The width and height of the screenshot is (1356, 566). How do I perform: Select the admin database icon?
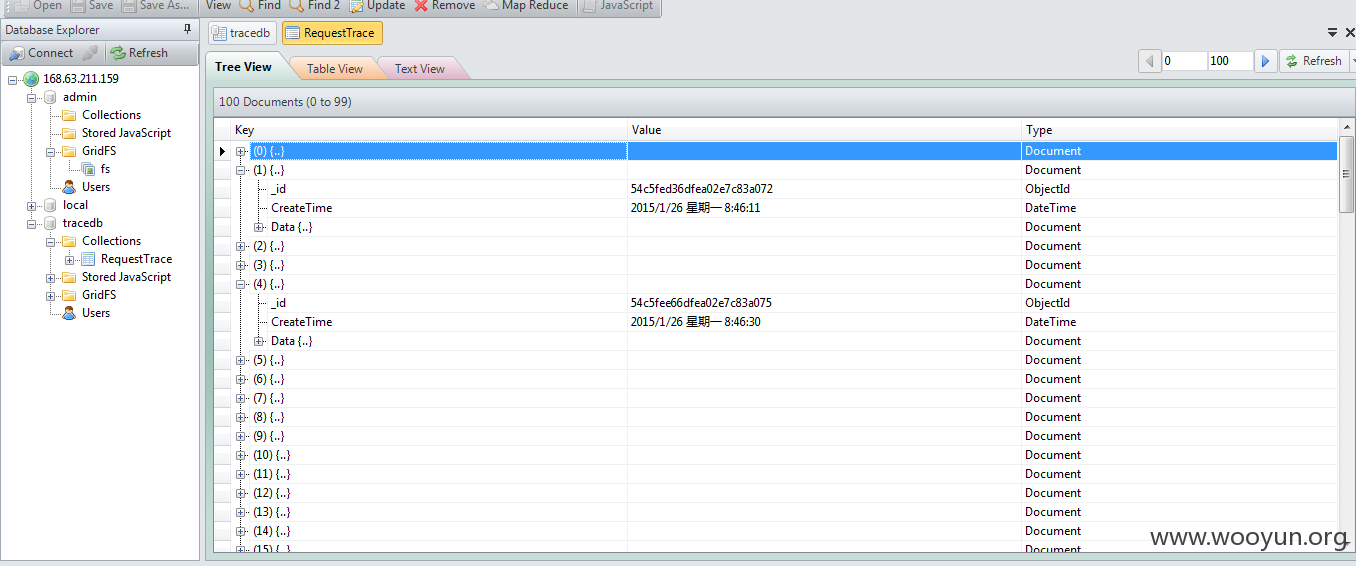click(x=50, y=97)
